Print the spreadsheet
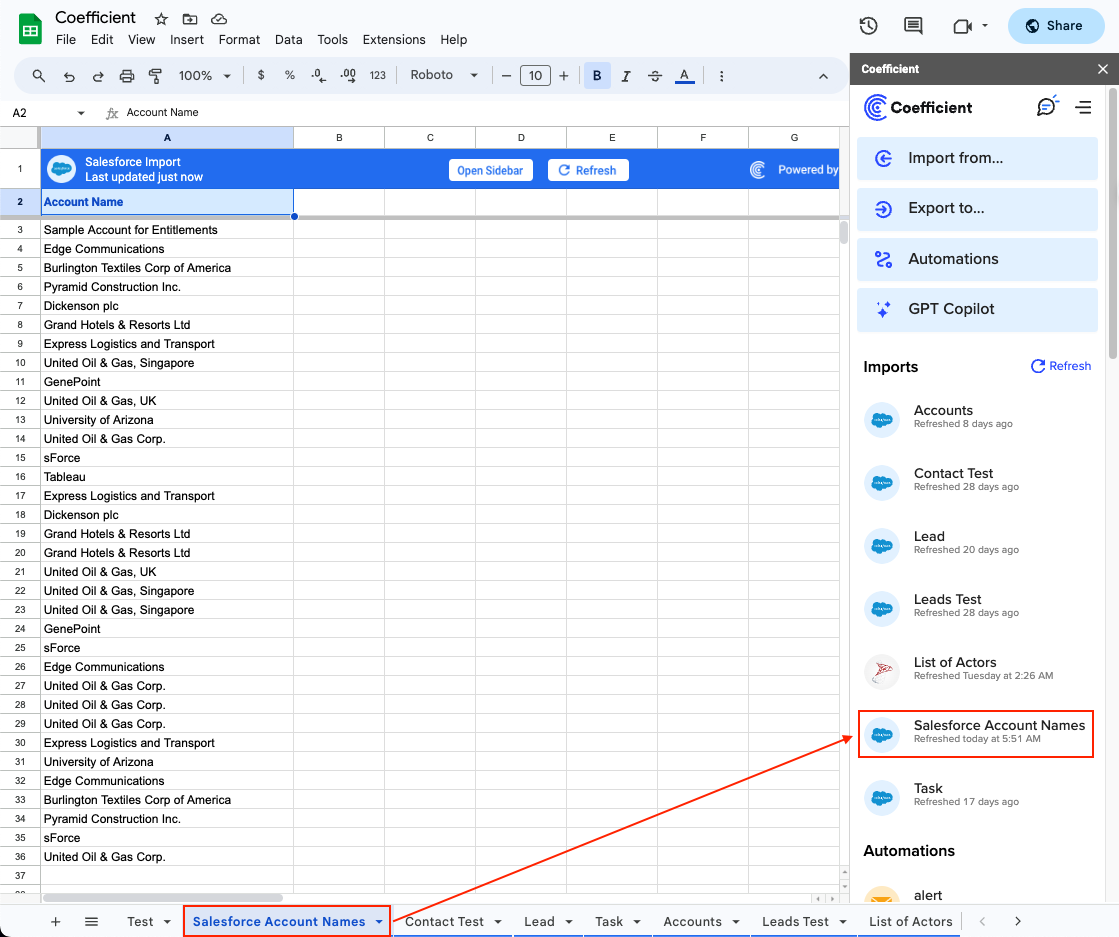 tap(126, 76)
